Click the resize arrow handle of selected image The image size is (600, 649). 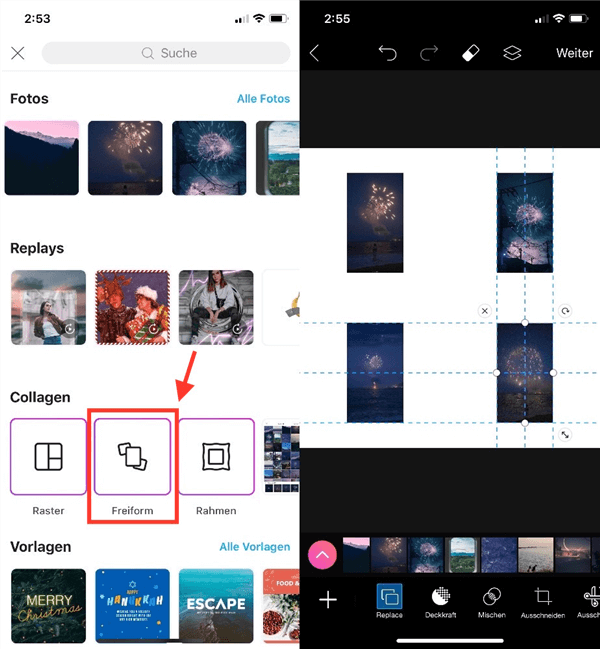[x=565, y=435]
